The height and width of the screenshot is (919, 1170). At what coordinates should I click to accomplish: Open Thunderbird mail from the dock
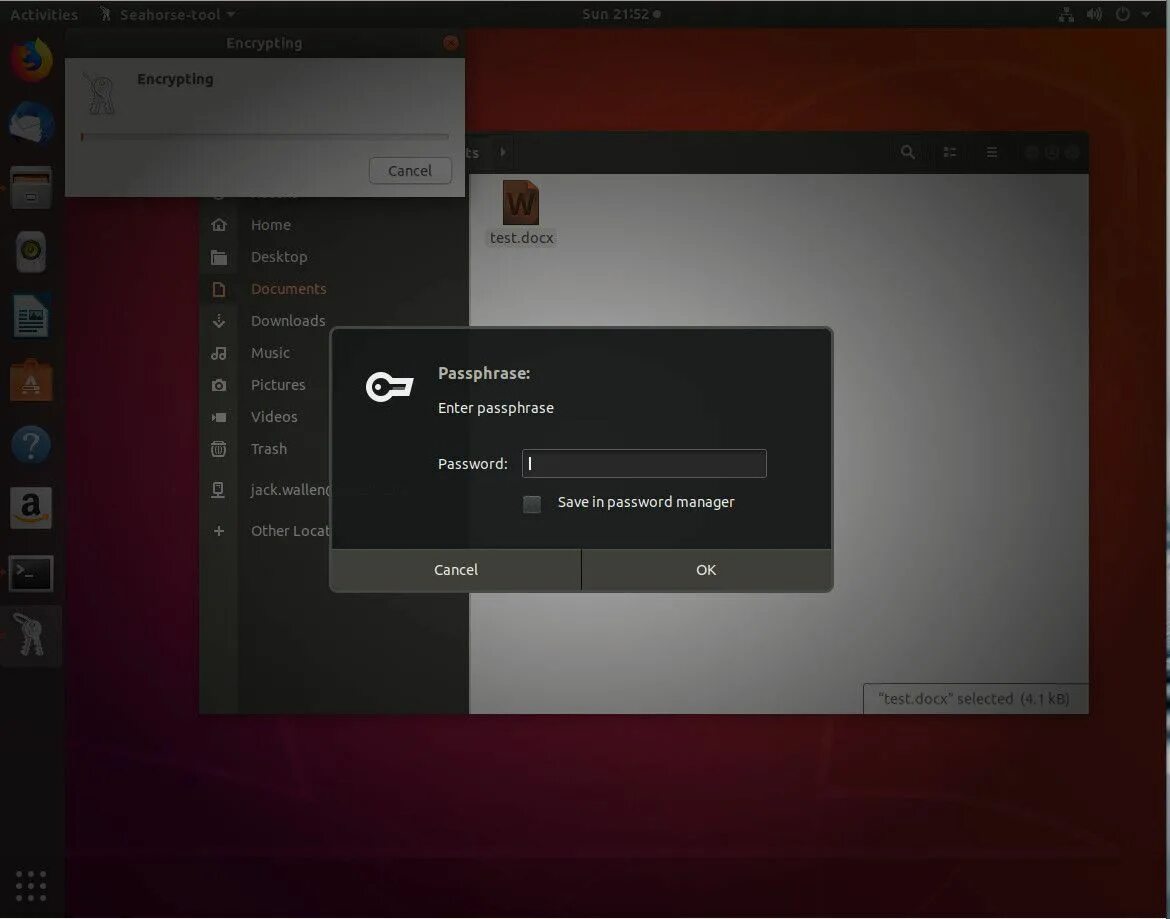point(30,122)
